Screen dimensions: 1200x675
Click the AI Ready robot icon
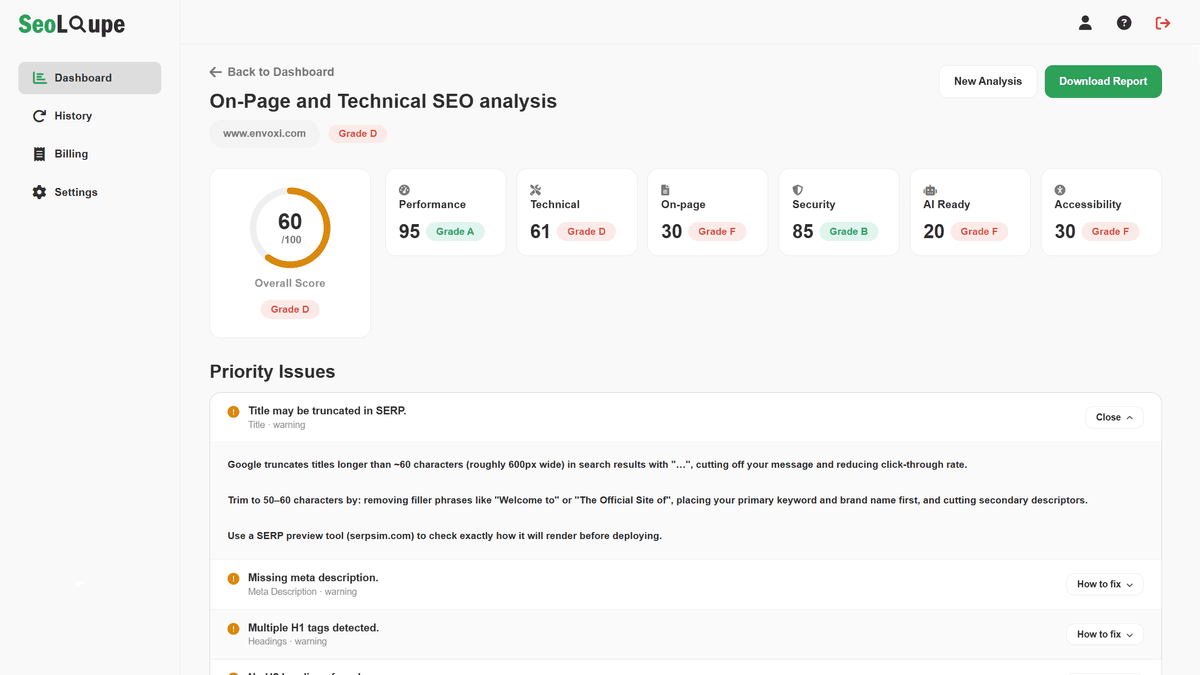tap(929, 190)
